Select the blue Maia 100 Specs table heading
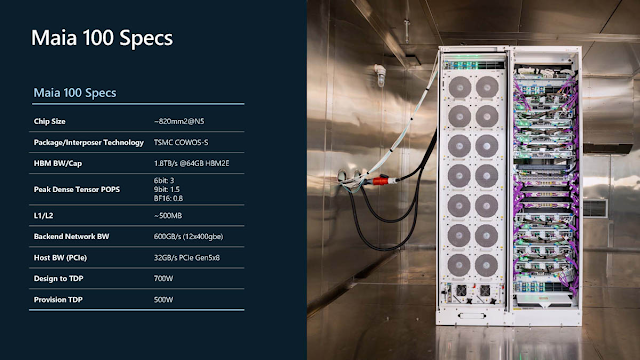 (75, 93)
